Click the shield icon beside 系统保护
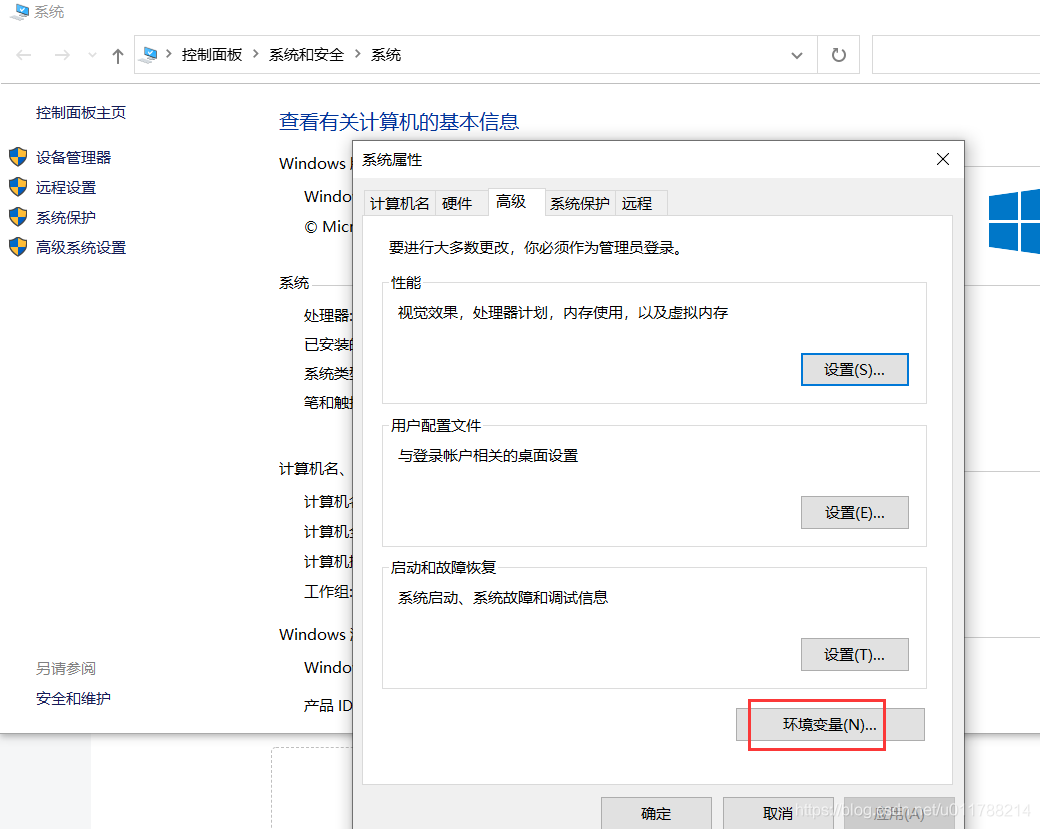The image size is (1040, 829). (x=17, y=217)
